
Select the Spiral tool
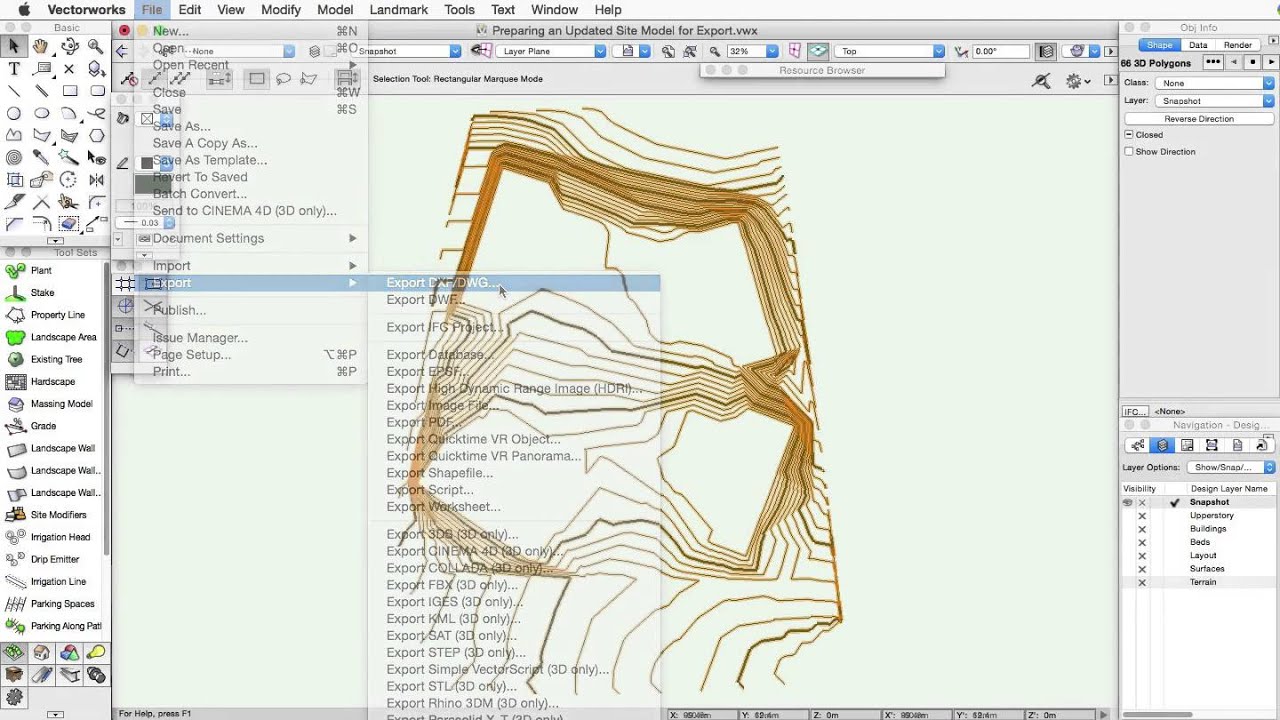pos(14,157)
